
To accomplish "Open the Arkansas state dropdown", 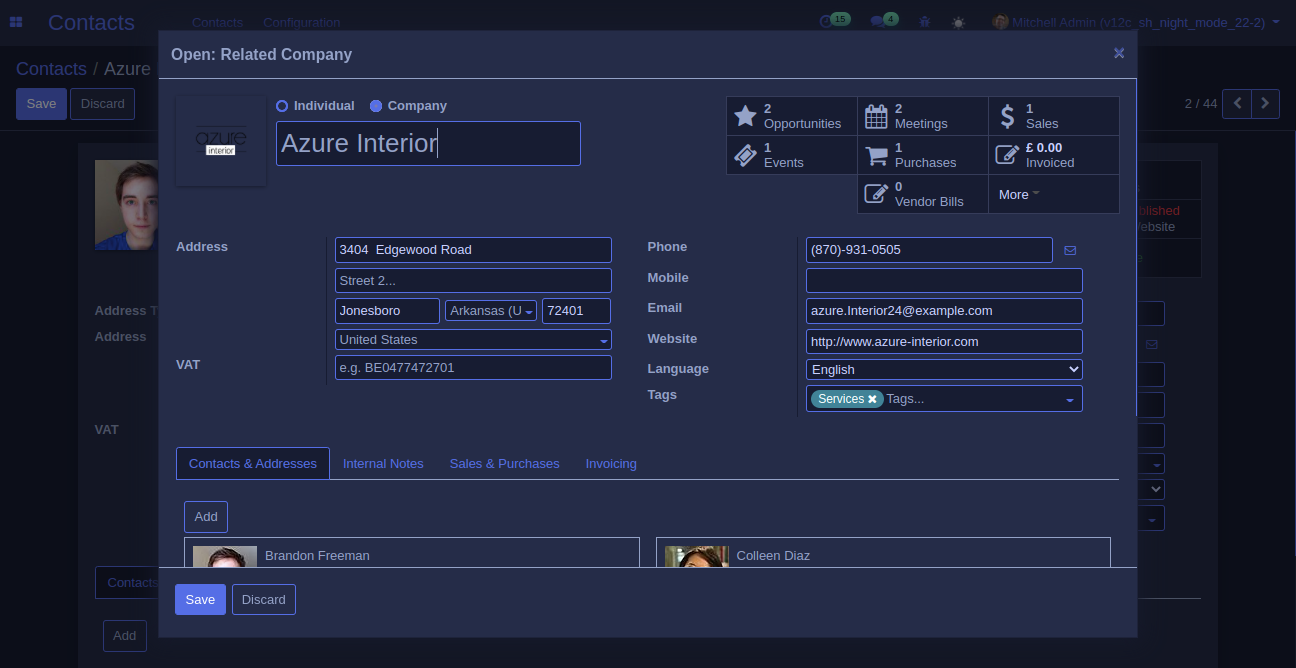I will 491,311.
